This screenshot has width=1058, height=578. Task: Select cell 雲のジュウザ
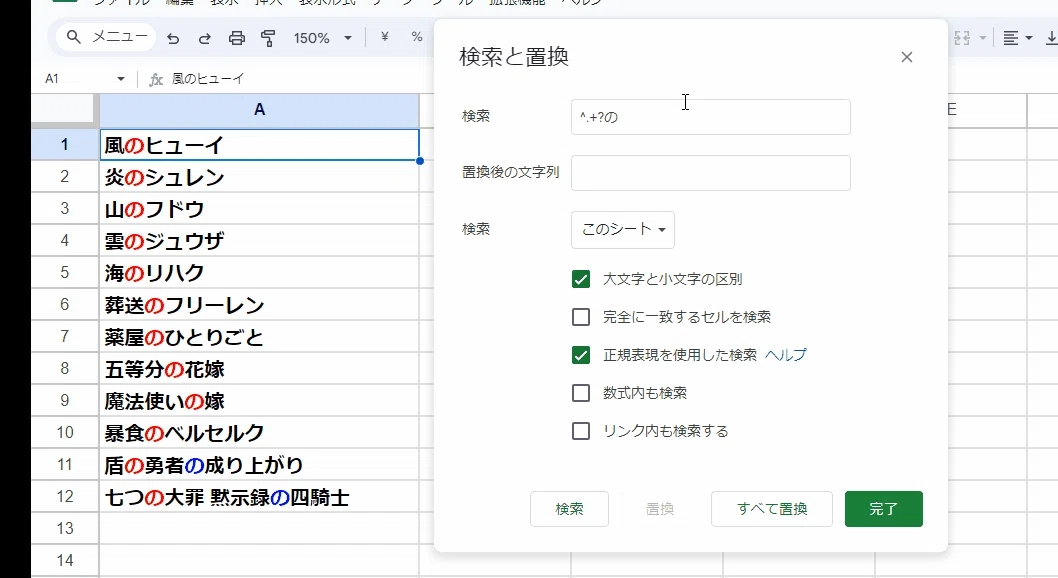click(259, 241)
